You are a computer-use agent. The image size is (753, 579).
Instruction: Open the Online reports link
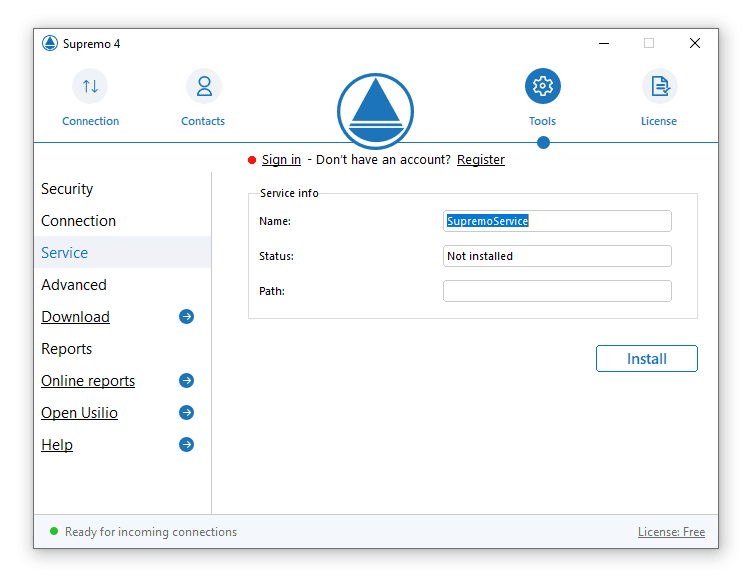88,381
